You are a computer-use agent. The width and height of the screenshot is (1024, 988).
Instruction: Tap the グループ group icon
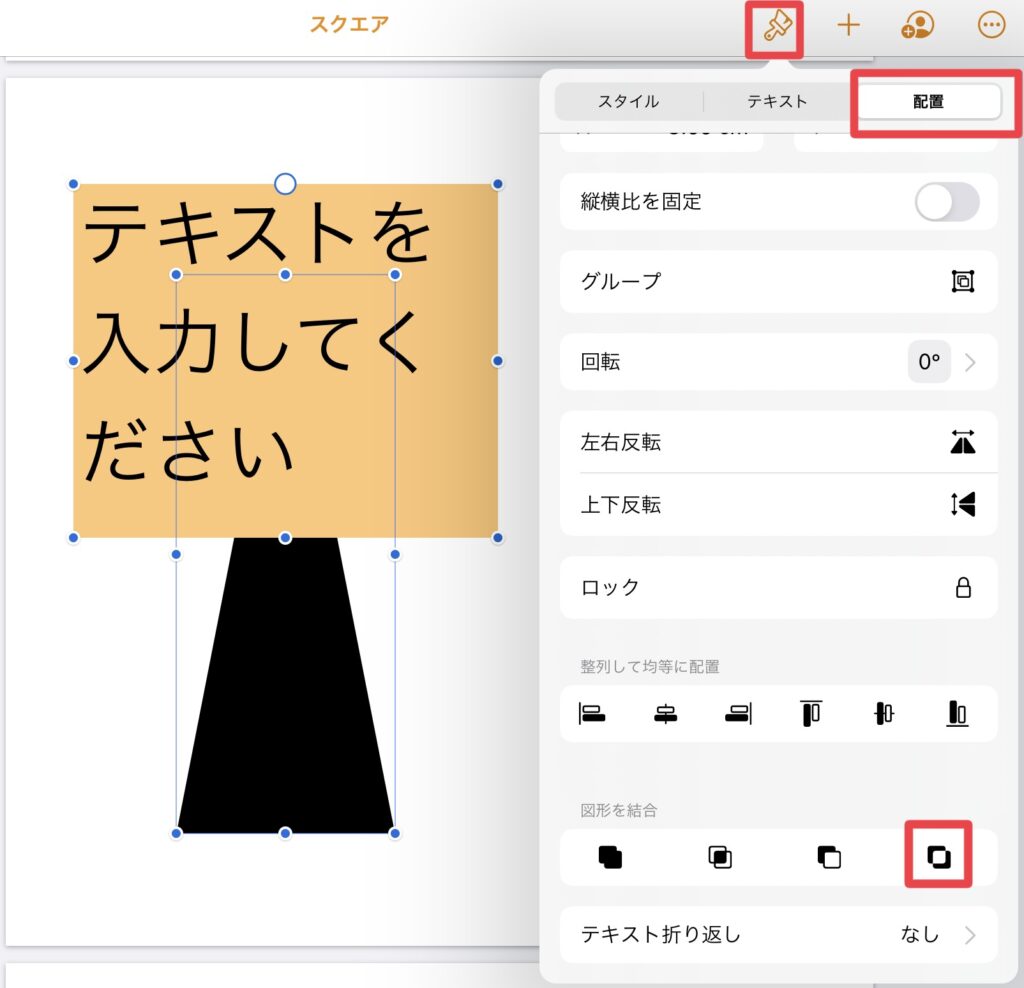pyautogui.click(x=963, y=281)
